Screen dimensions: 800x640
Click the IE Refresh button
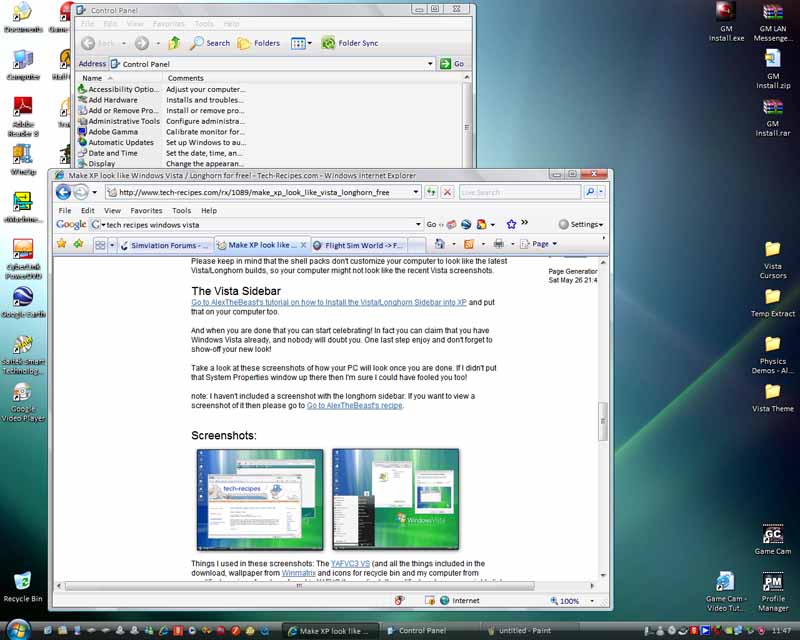(x=431, y=192)
